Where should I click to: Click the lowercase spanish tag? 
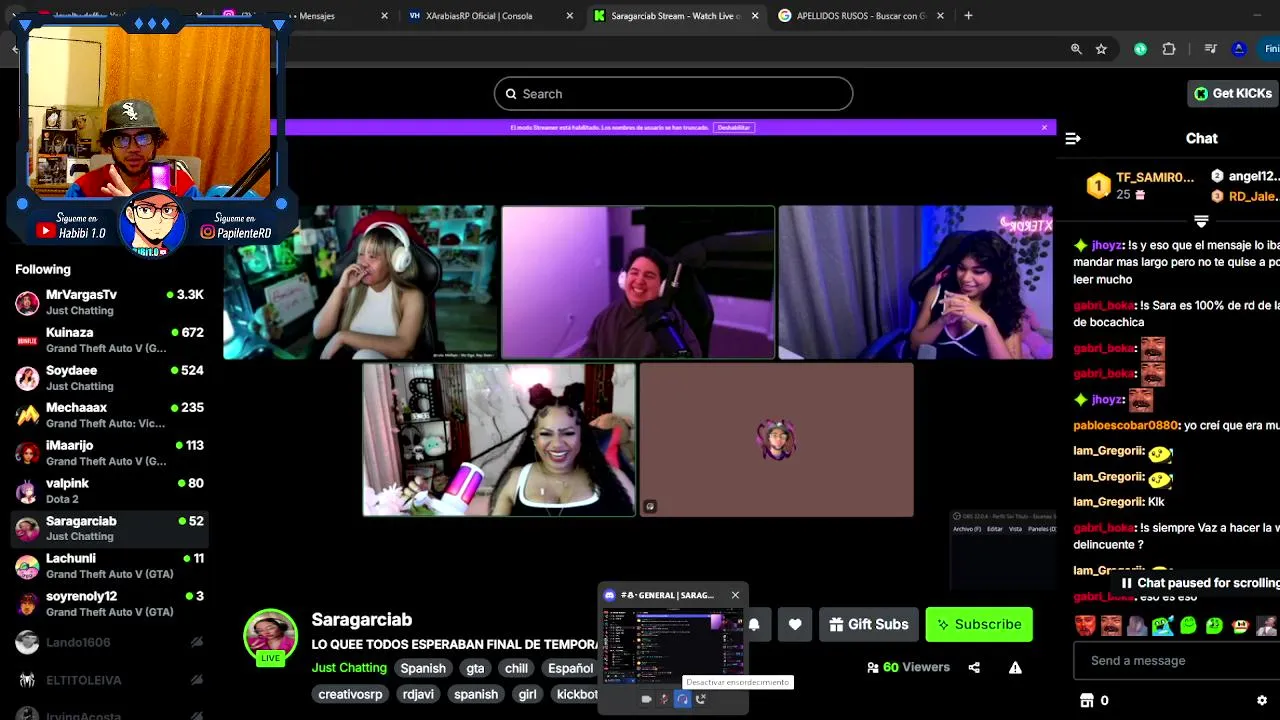tap(476, 694)
